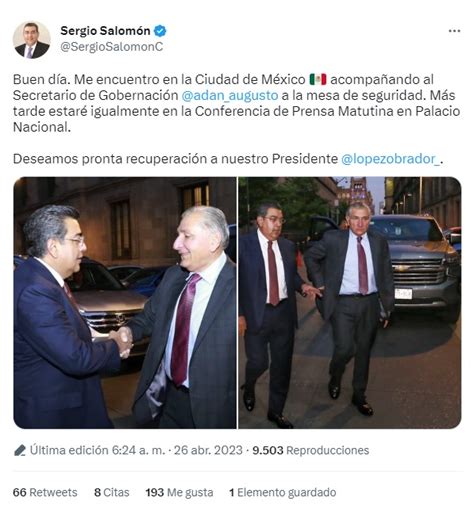
Task: Show the 8 Citas list
Action: point(112,492)
